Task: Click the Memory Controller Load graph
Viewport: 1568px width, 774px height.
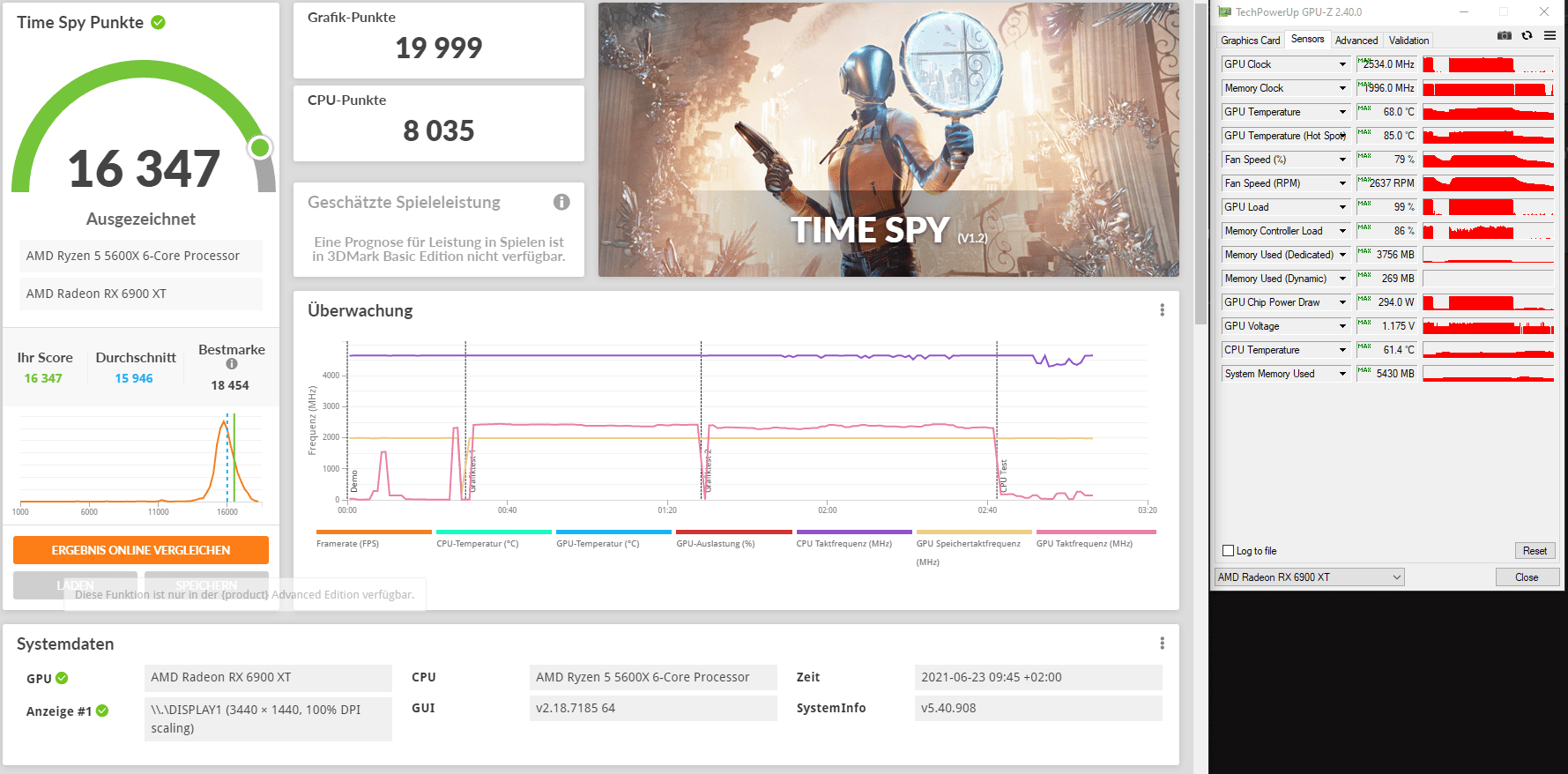Action: 1489,231
